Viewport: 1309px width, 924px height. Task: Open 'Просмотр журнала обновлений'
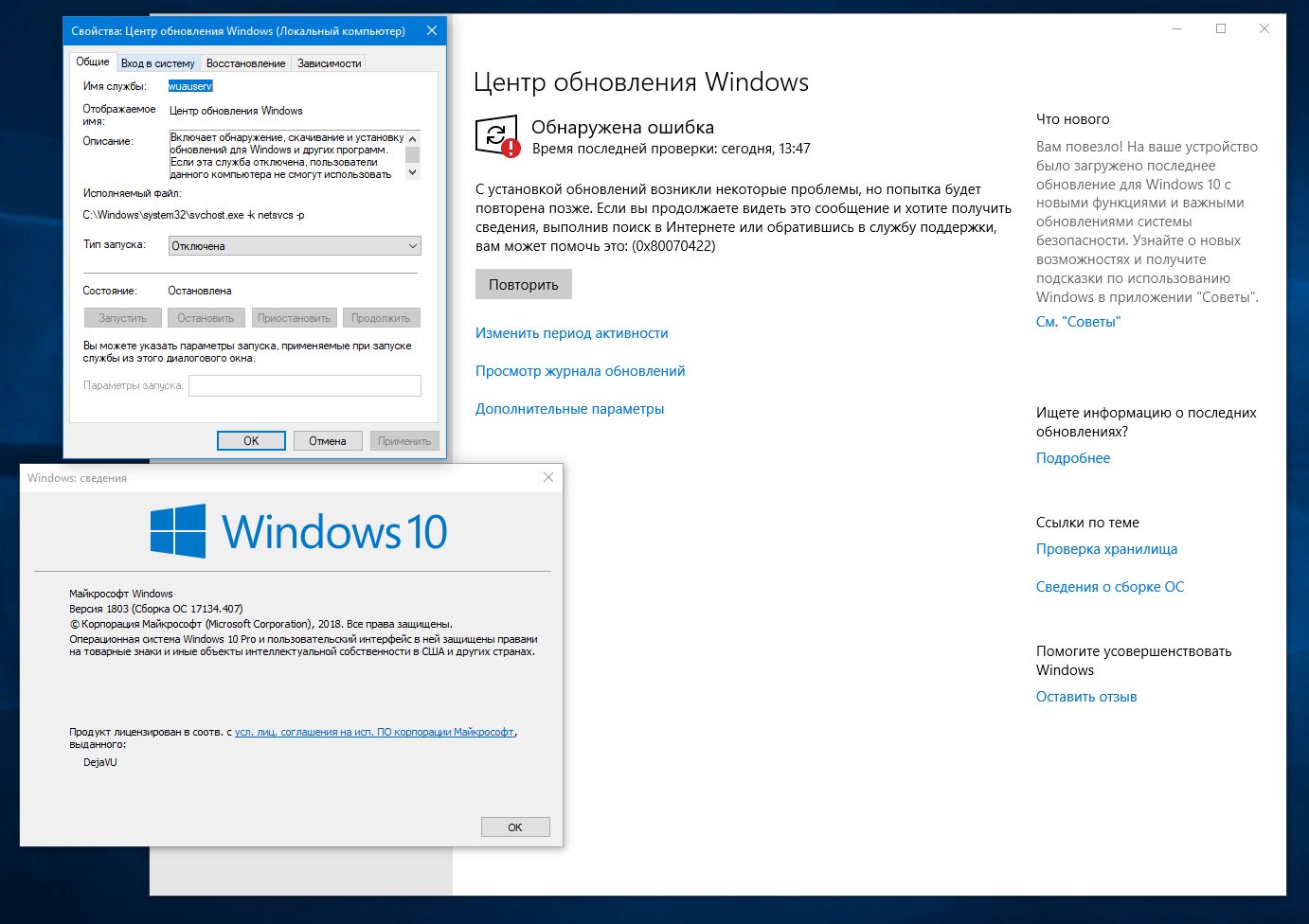(x=580, y=371)
